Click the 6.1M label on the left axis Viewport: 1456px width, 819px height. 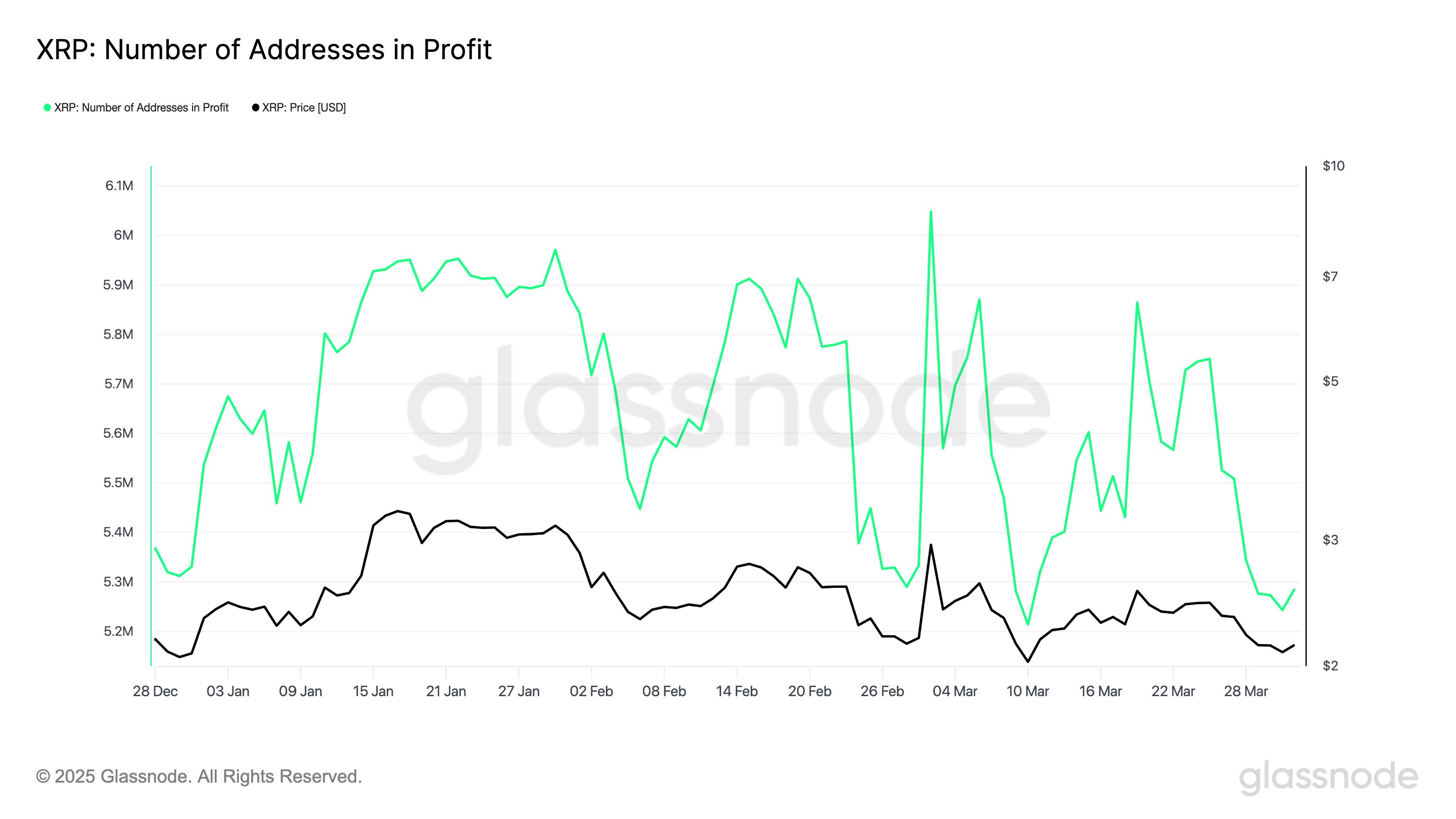pyautogui.click(x=119, y=185)
